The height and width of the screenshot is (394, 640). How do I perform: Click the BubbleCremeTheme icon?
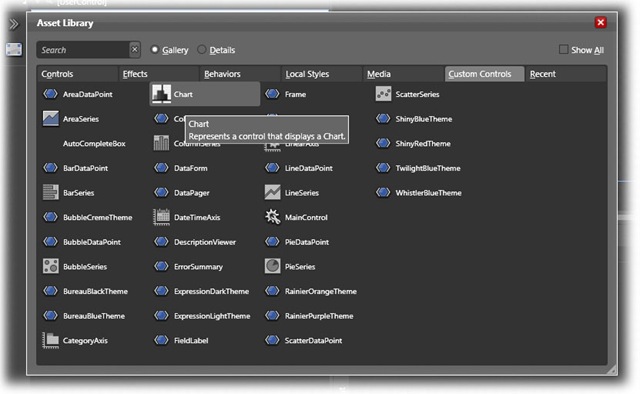pyautogui.click(x=50, y=217)
